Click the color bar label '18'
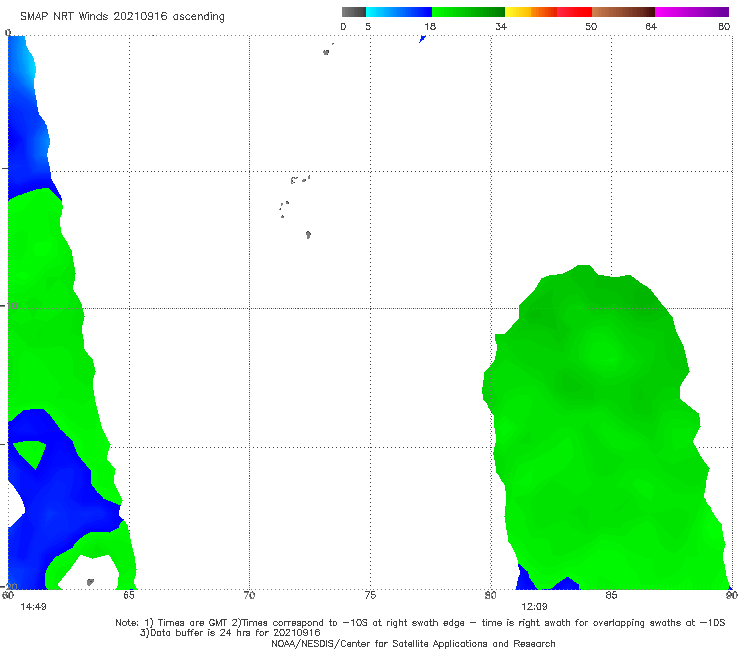740x650 pixels. click(430, 27)
